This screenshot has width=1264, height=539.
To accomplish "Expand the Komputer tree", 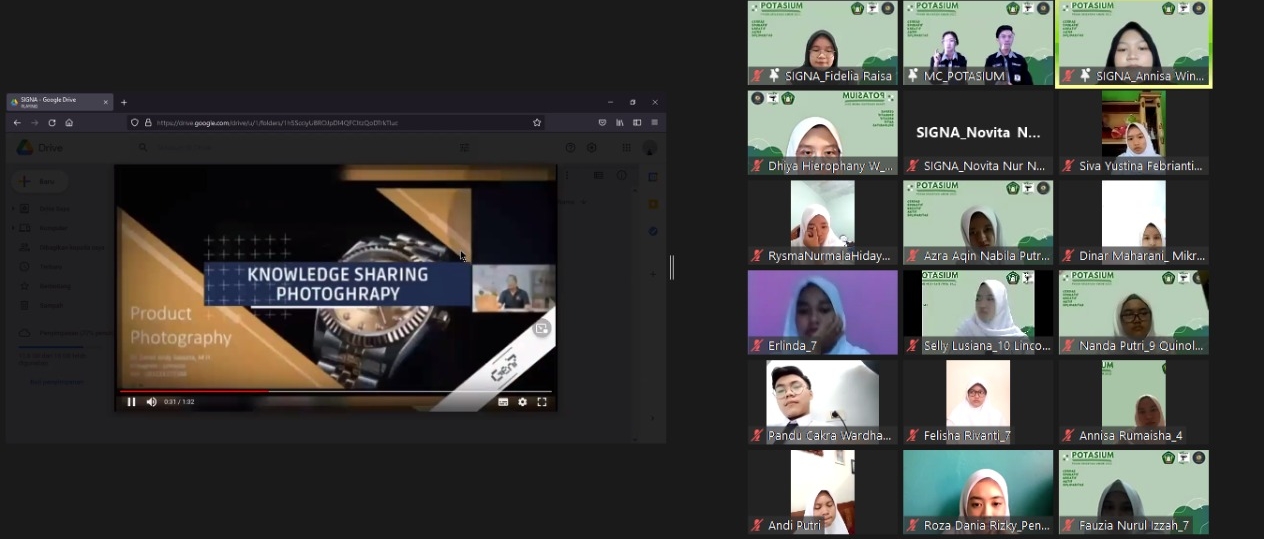I will [x=14, y=228].
